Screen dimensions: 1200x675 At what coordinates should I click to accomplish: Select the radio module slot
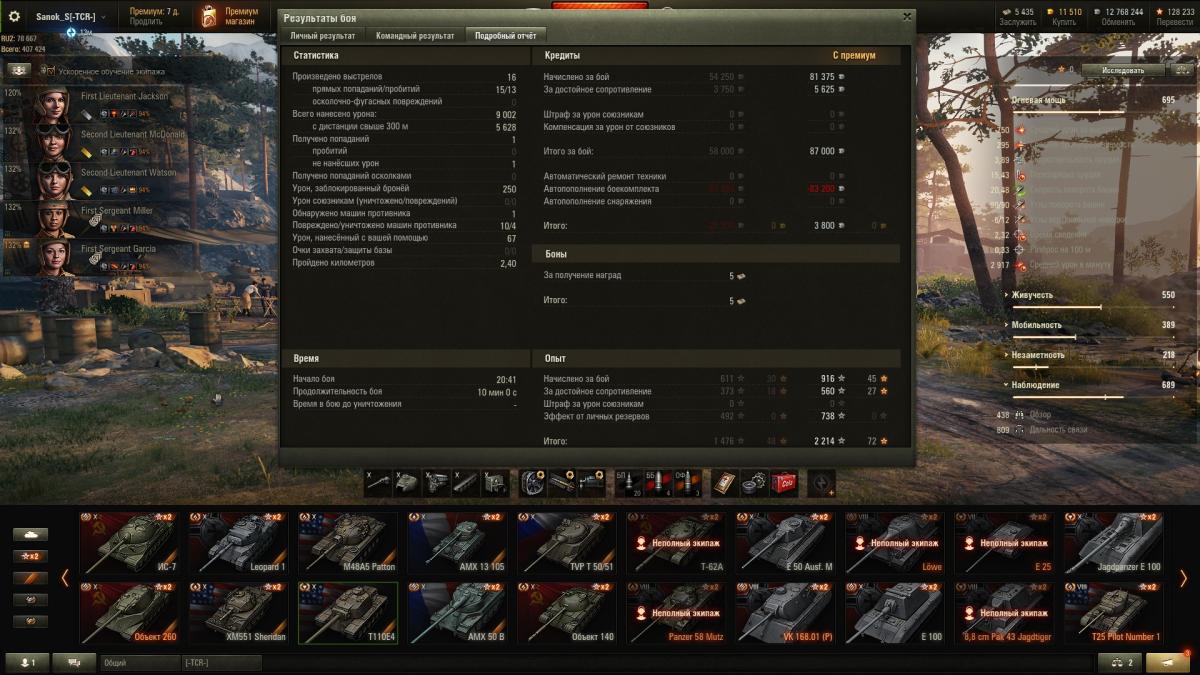pos(494,483)
